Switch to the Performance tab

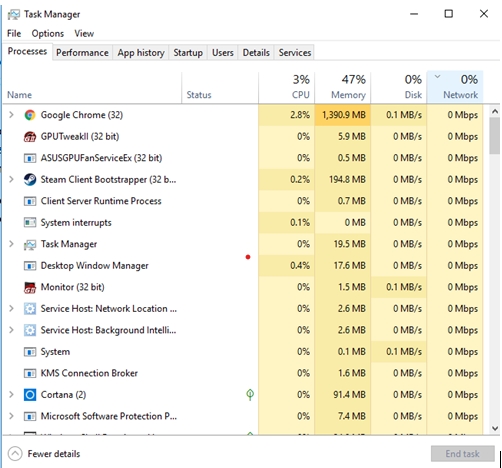(x=82, y=53)
